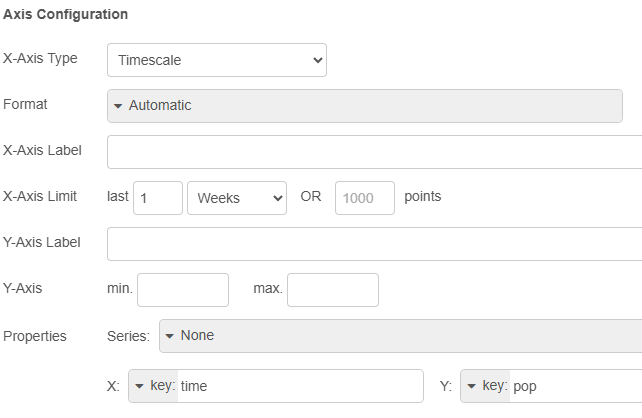Viewport: 642px width, 418px height.
Task: Click the X-Axis Label text field
Action: pos(374,152)
